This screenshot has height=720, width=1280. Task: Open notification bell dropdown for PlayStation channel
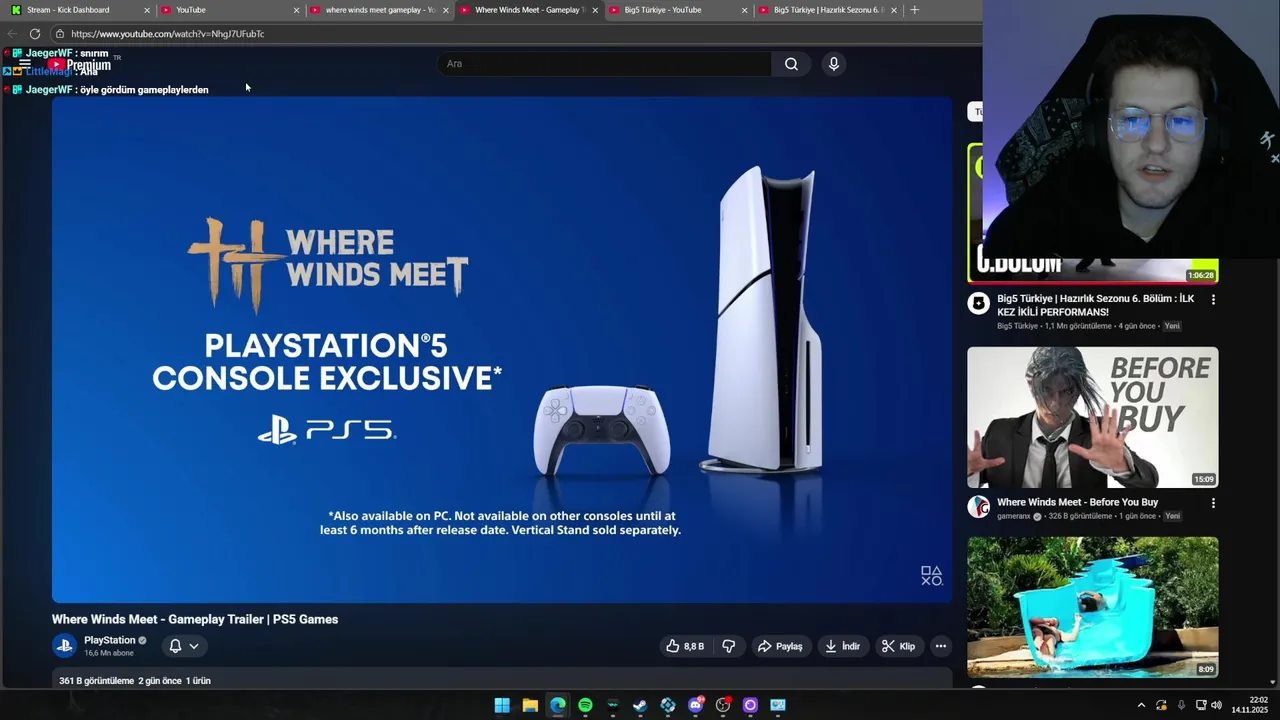184,646
